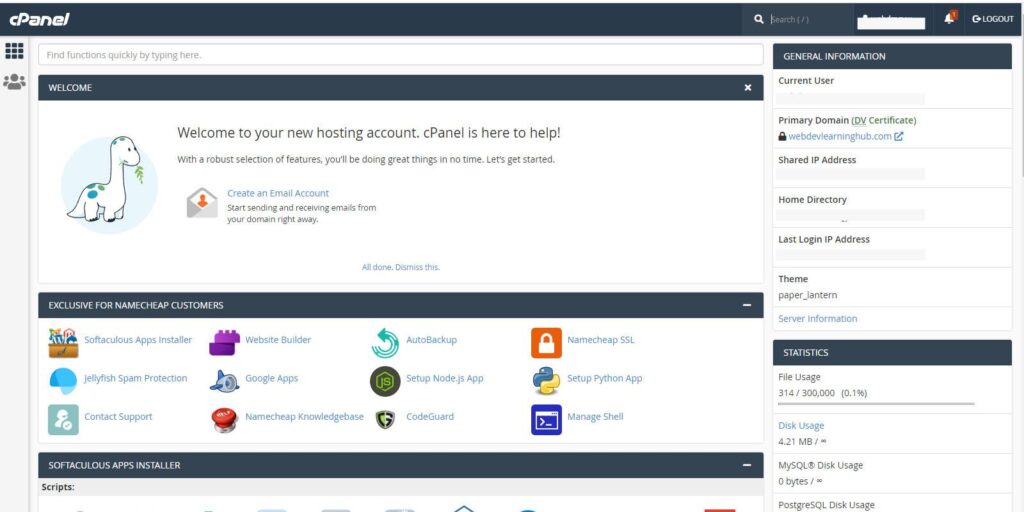Click the Find functions quickly search field
The height and width of the screenshot is (512, 1024).
click(400, 55)
